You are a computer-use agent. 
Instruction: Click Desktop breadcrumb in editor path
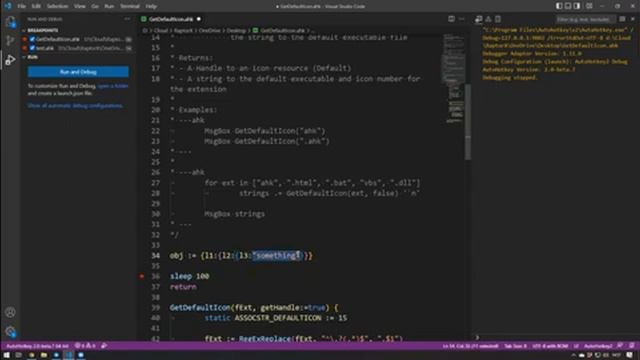(236, 31)
